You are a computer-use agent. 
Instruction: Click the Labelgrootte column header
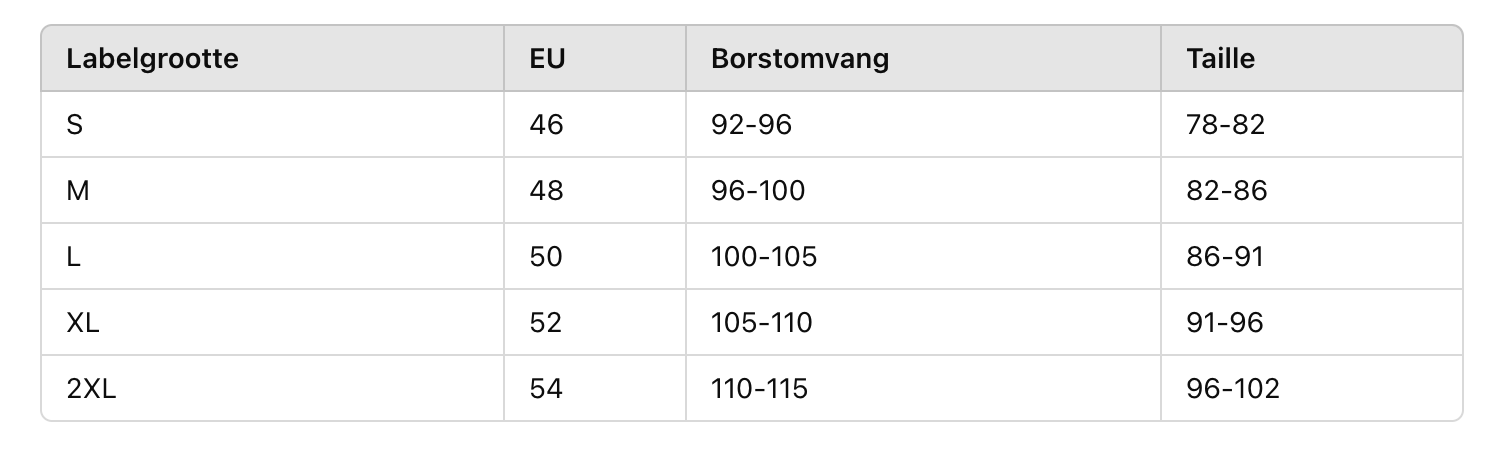click(x=152, y=59)
